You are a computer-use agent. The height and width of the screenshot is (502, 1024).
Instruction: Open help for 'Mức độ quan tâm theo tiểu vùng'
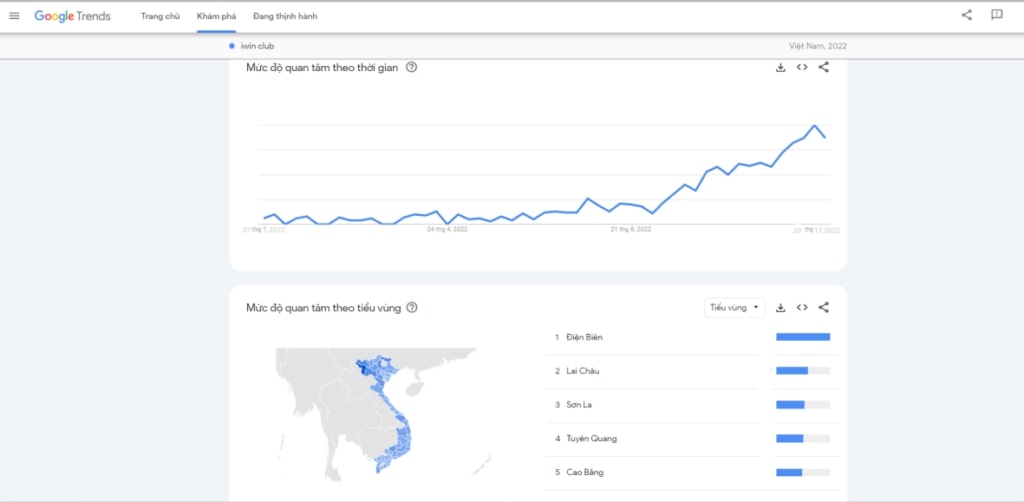pos(412,308)
